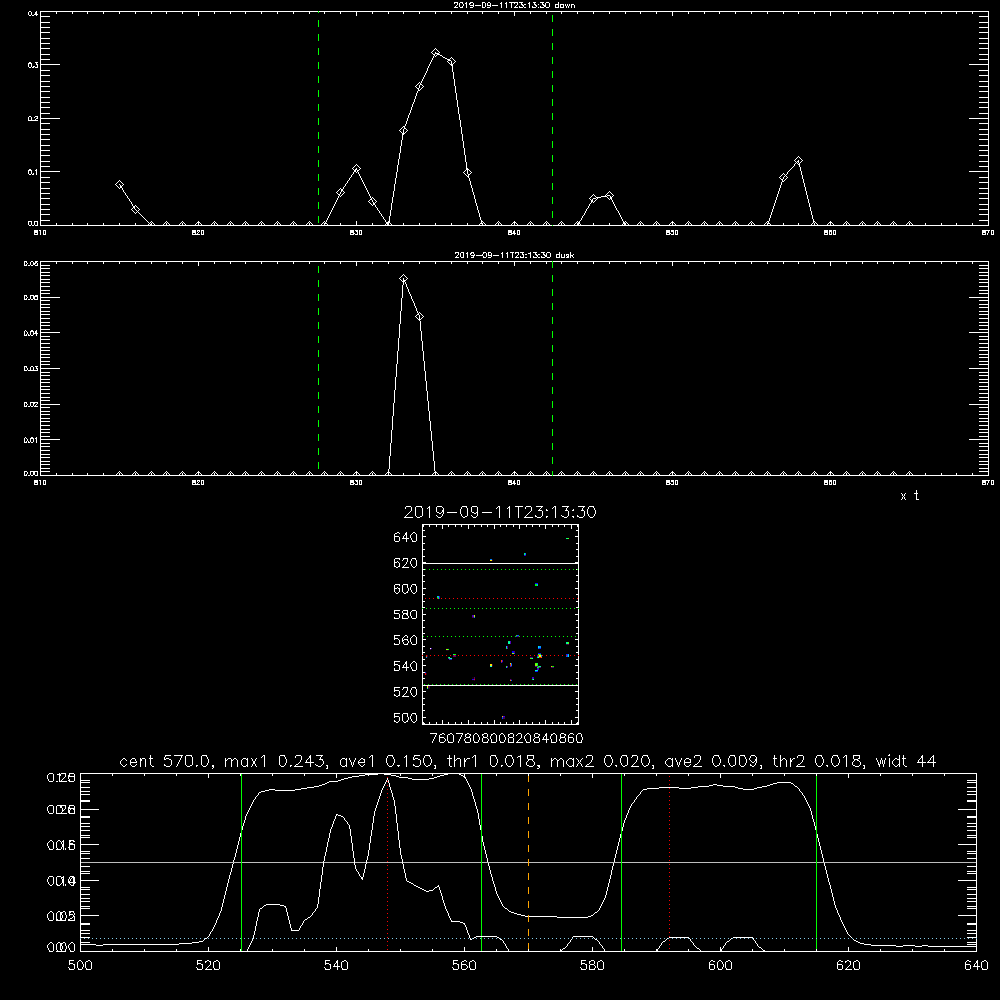The width and height of the screenshot is (1000, 1000).
Task: Click upper red dotted line in scatter image panel
Action: (500, 598)
